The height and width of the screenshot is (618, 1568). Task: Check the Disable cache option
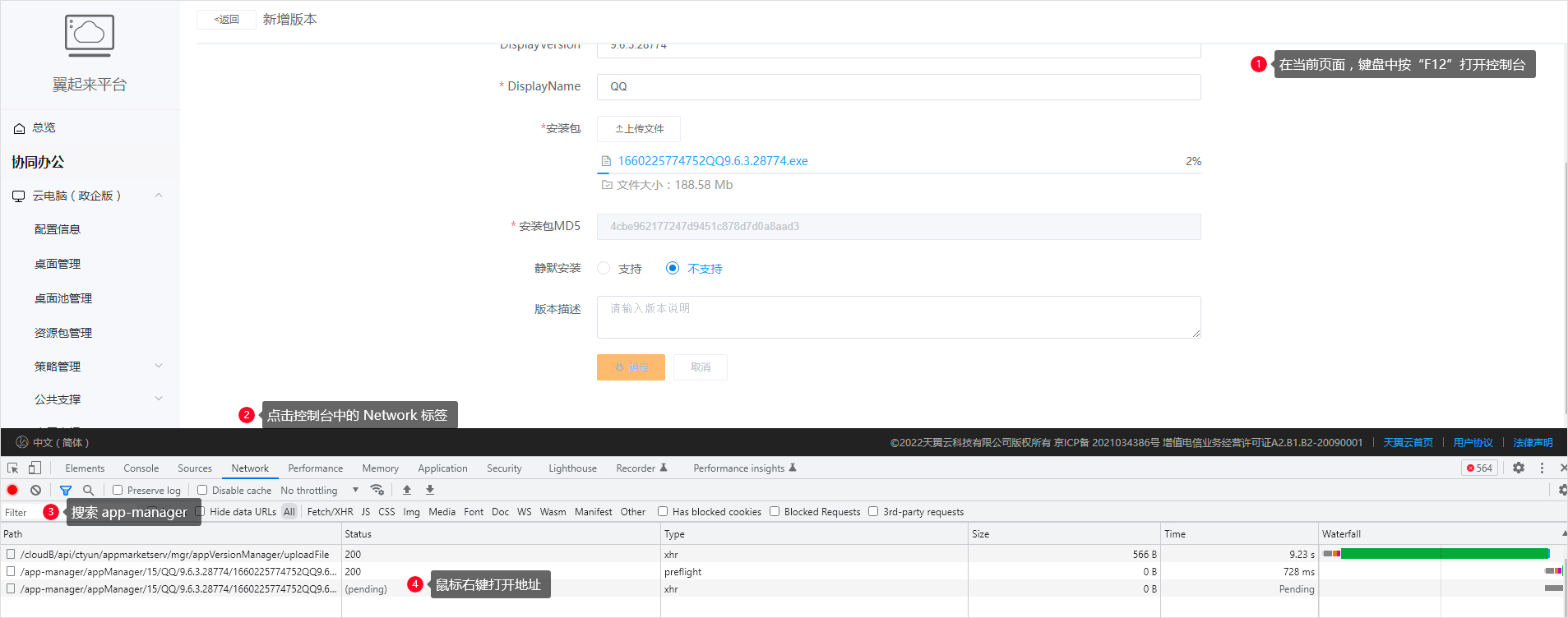pyautogui.click(x=202, y=490)
